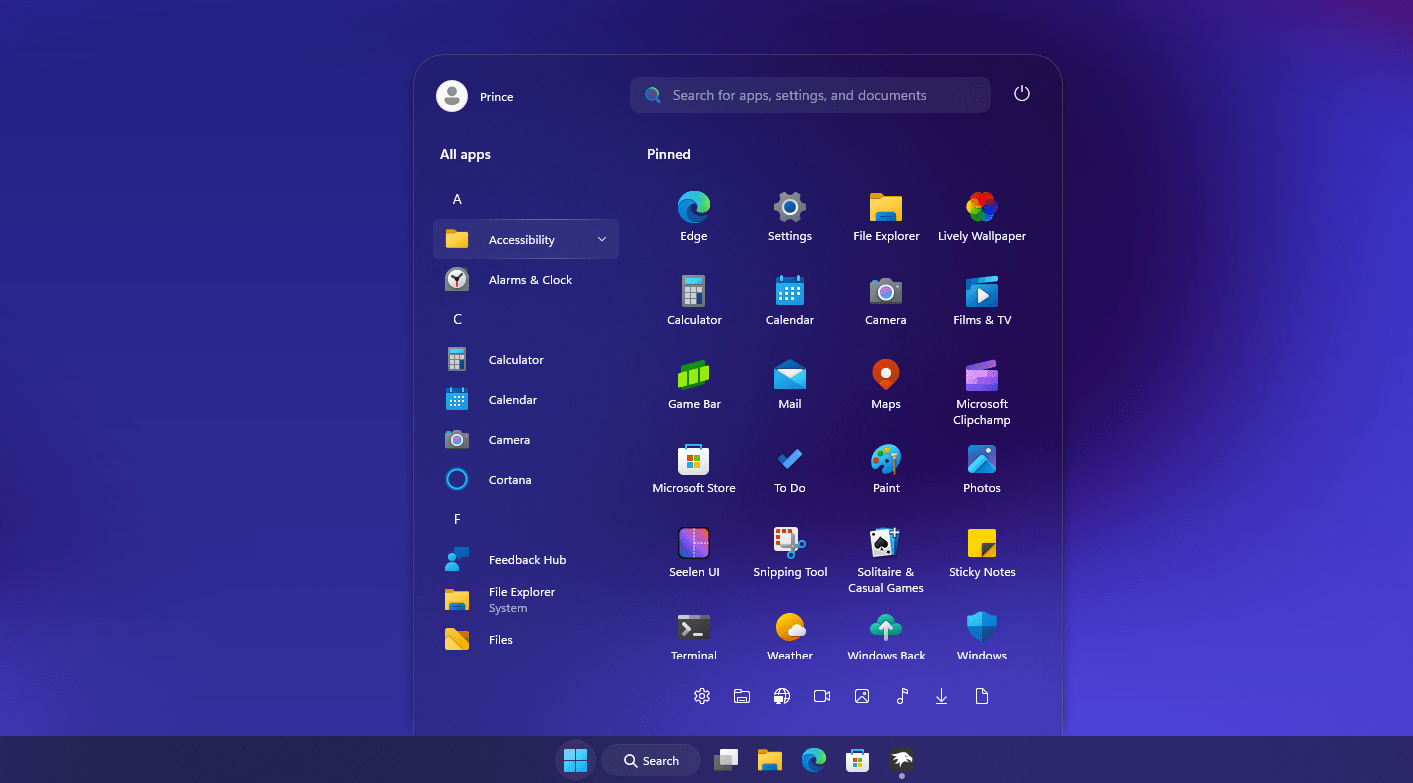Screen dimensions: 1413x783
Task: Launch Seelen UI app
Action: 694,553
